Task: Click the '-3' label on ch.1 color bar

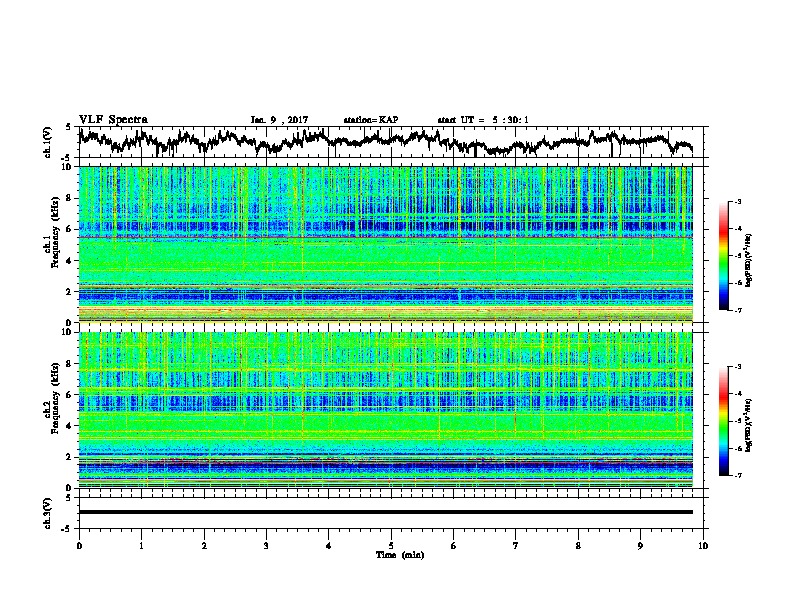Action: coord(737,202)
